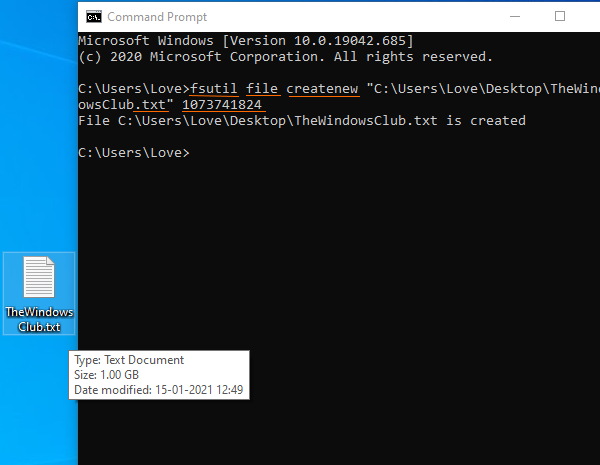Click the 'Date modified' tooltip line

pyautogui.click(x=158, y=390)
